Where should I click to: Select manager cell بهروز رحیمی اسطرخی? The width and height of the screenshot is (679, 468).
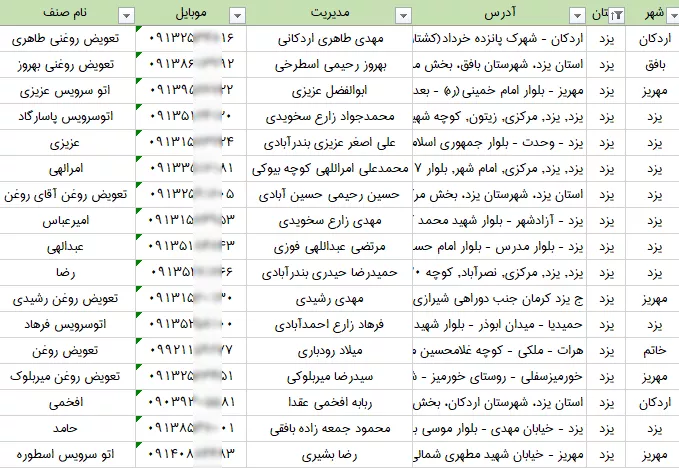(330, 65)
